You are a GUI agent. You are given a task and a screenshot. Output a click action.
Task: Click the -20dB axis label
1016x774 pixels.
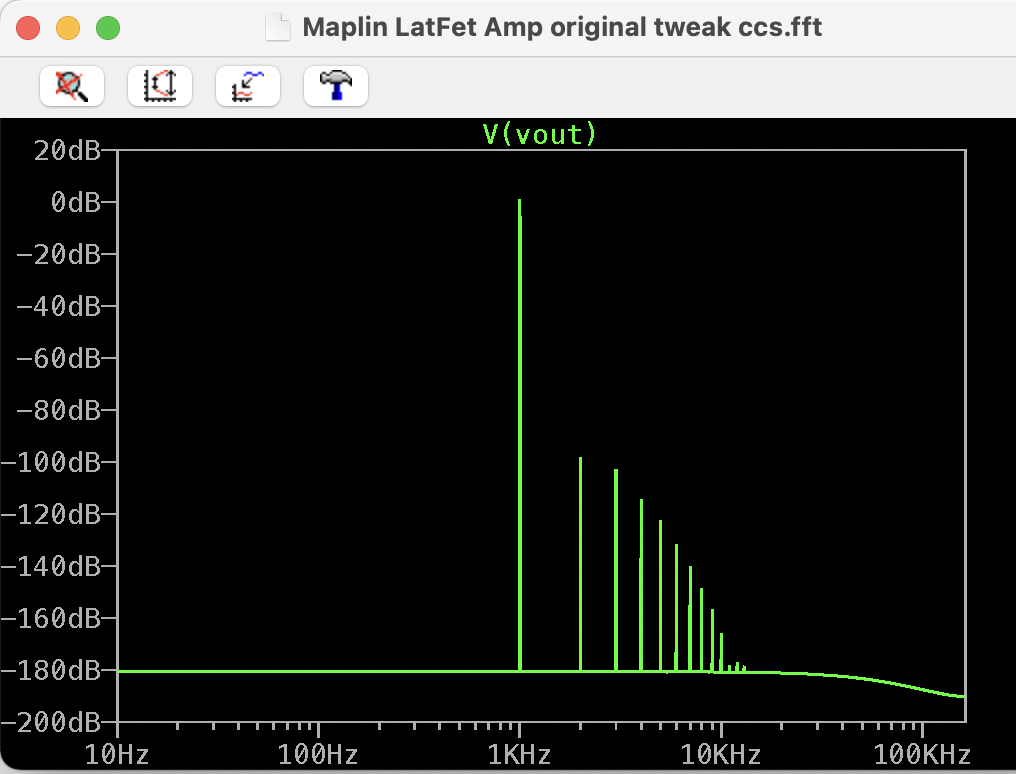click(59, 255)
